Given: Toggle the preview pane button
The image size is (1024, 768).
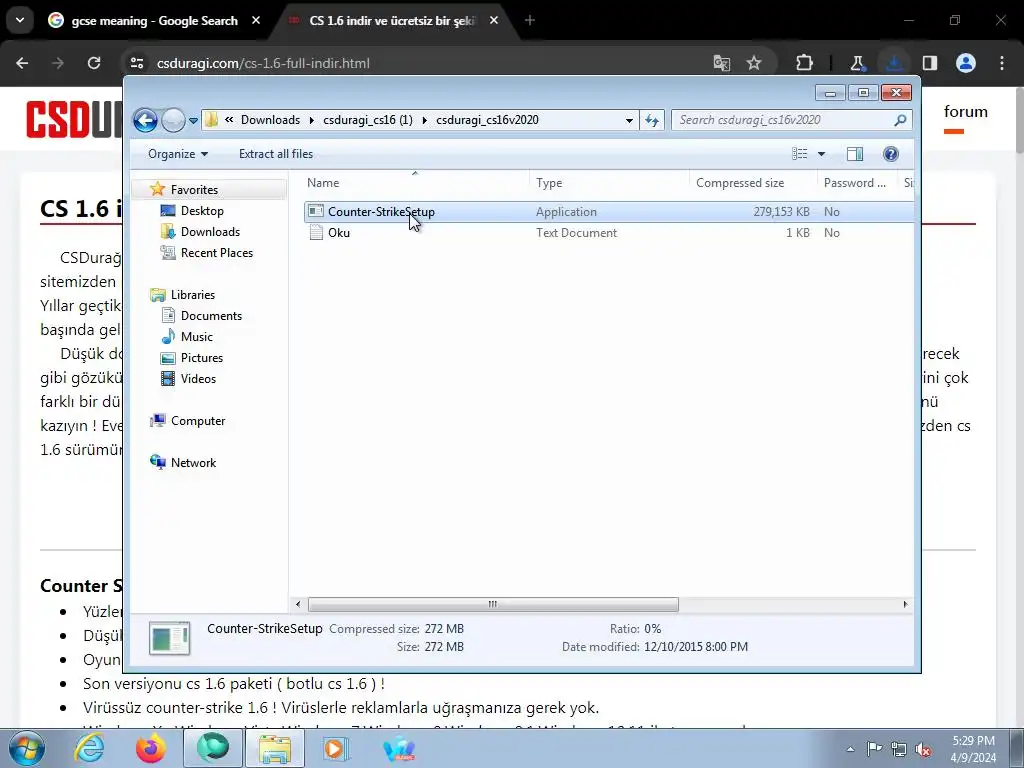Looking at the screenshot, I should tap(855, 154).
